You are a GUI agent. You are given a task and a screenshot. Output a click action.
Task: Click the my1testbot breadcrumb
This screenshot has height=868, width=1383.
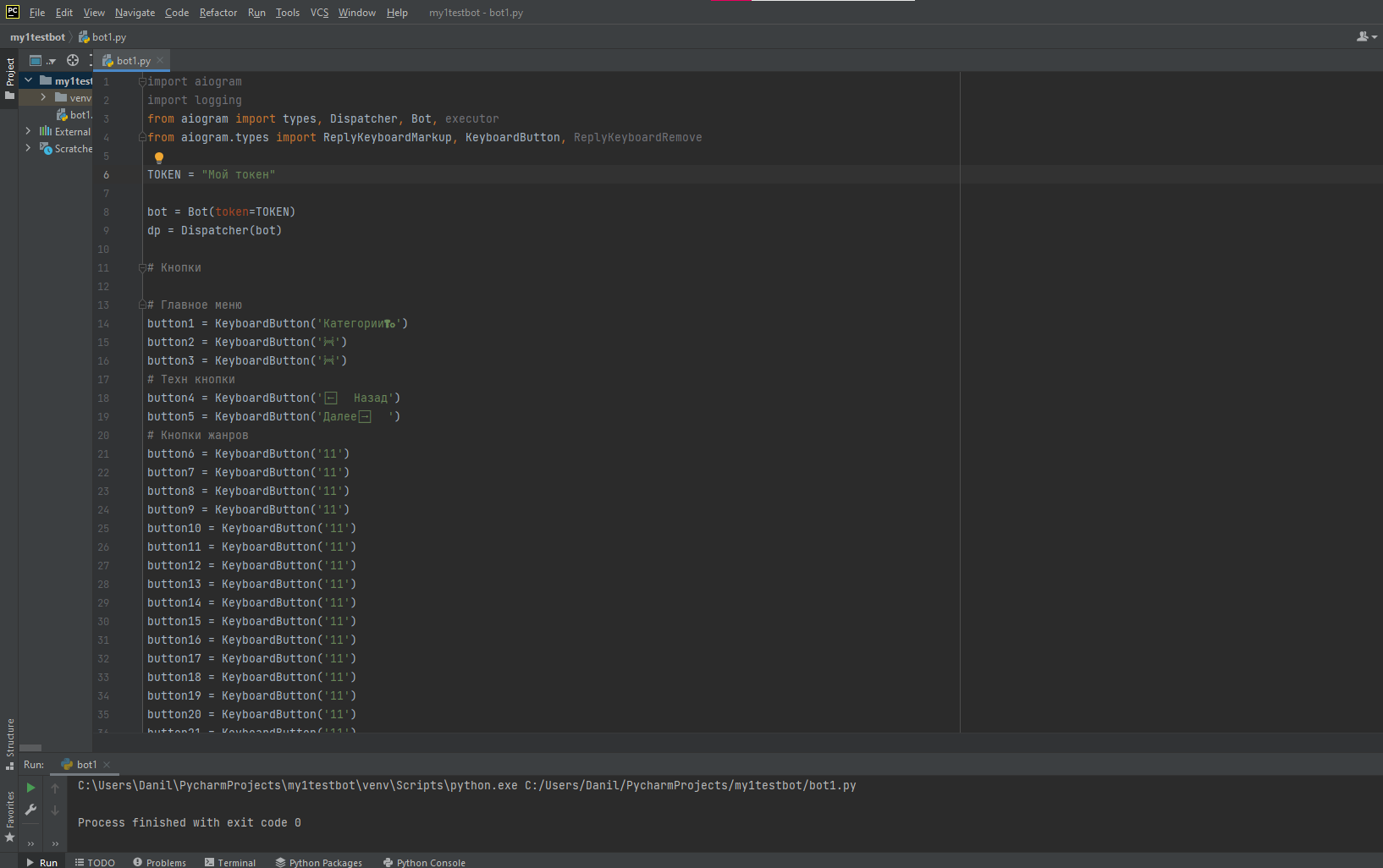pyautogui.click(x=37, y=37)
